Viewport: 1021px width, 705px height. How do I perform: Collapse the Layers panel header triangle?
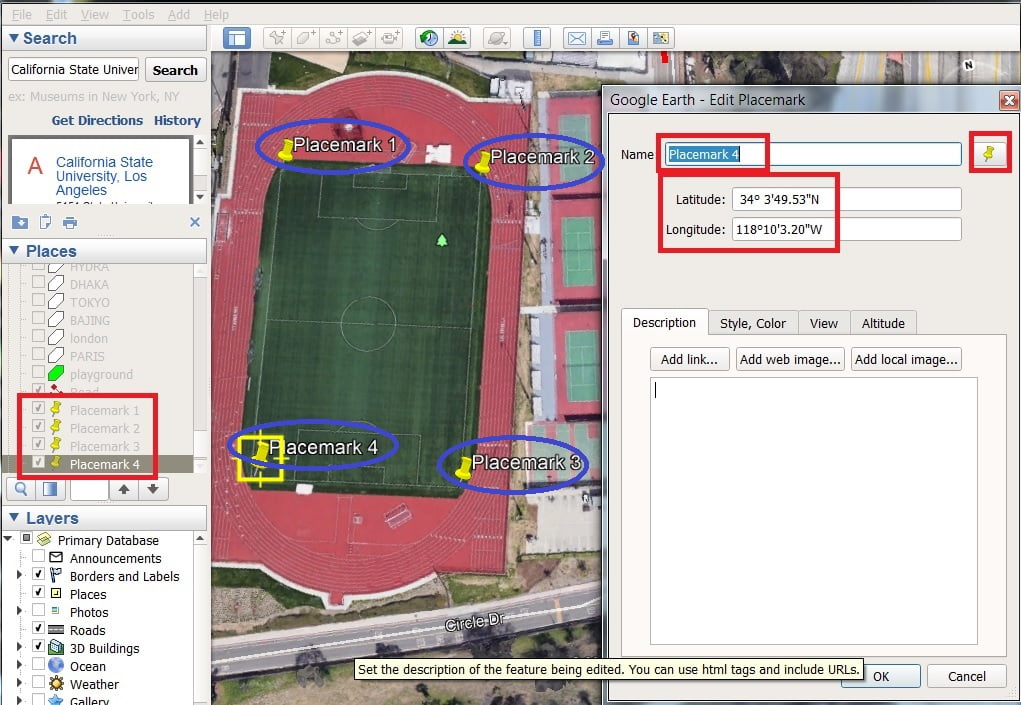[x=14, y=518]
